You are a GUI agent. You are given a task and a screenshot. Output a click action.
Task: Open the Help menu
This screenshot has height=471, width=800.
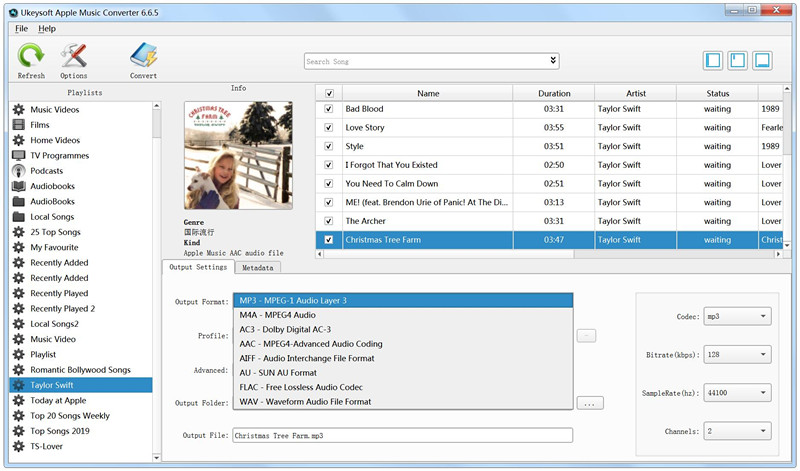(47, 29)
